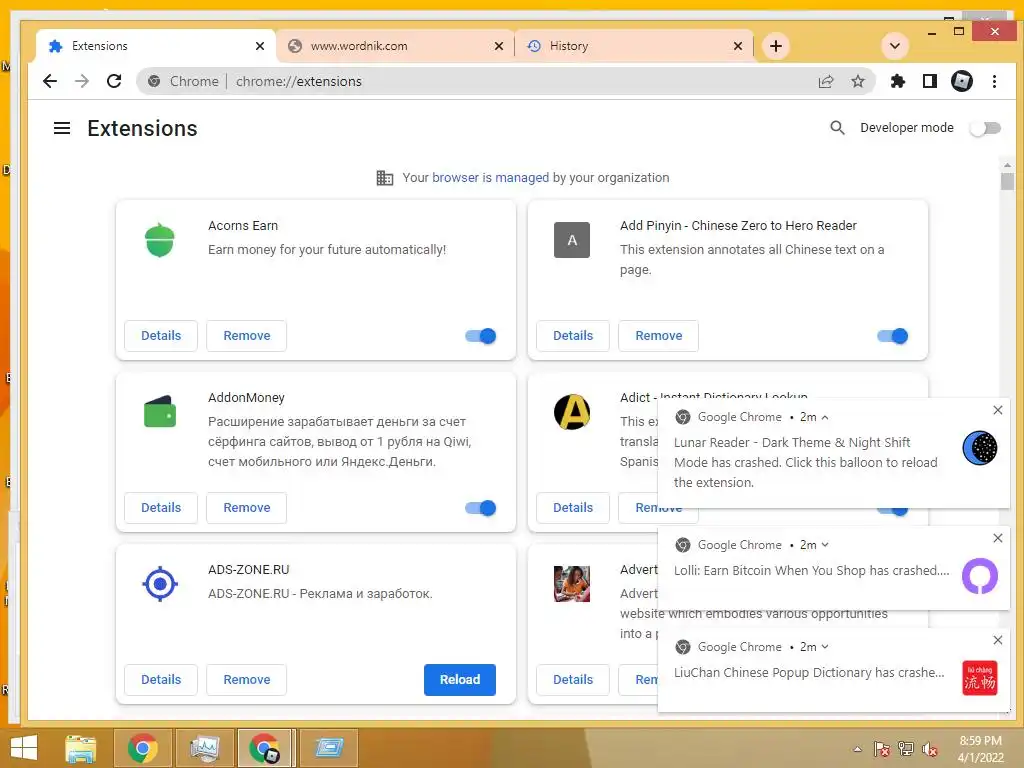Toggle Developer mode switch

pyautogui.click(x=985, y=128)
